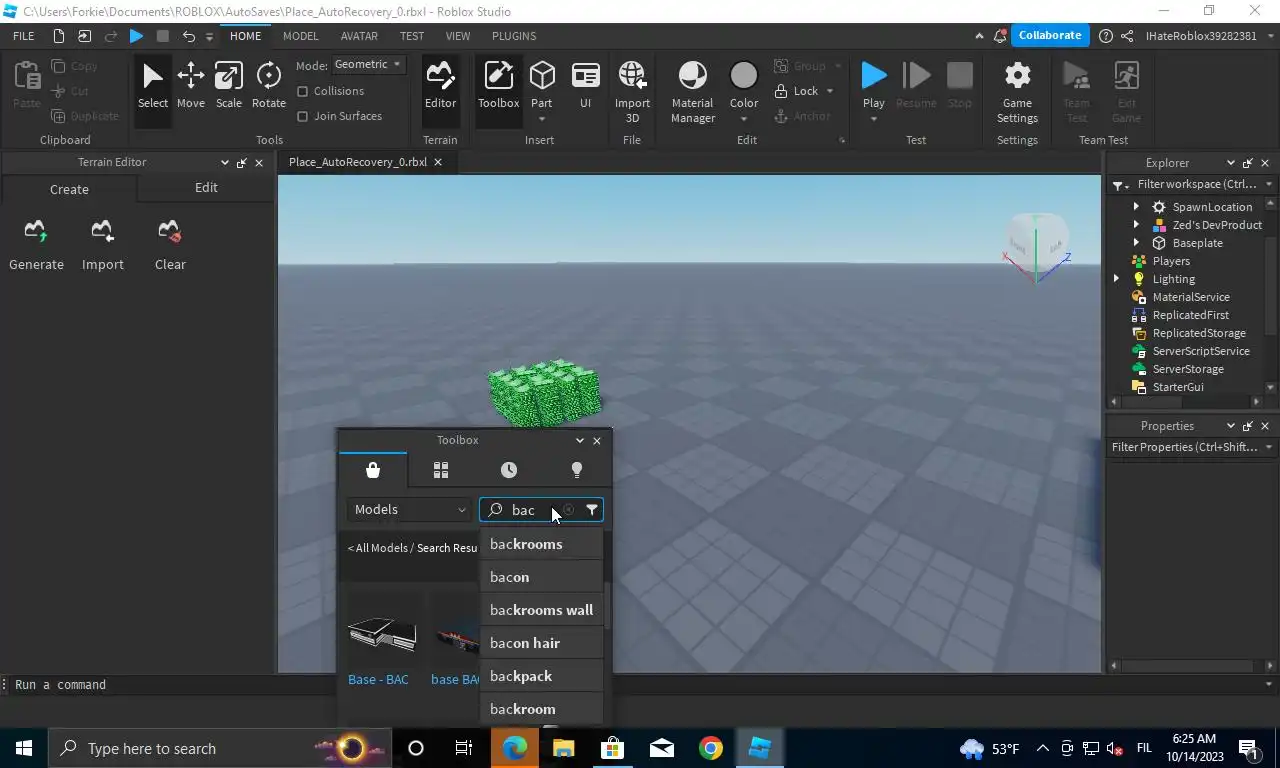Click the Undo arrow in title toolbar
The width and height of the screenshot is (1280, 768).
click(x=188, y=36)
